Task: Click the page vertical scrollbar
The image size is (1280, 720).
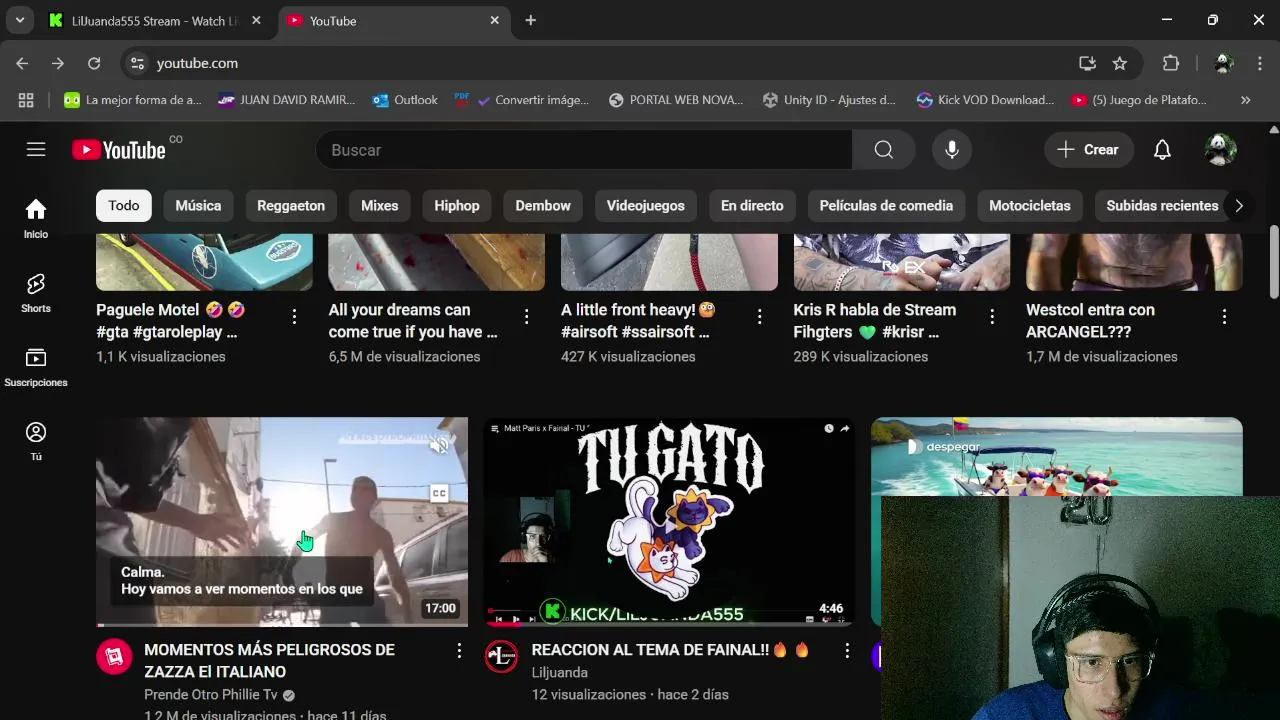Action: [x=1273, y=262]
